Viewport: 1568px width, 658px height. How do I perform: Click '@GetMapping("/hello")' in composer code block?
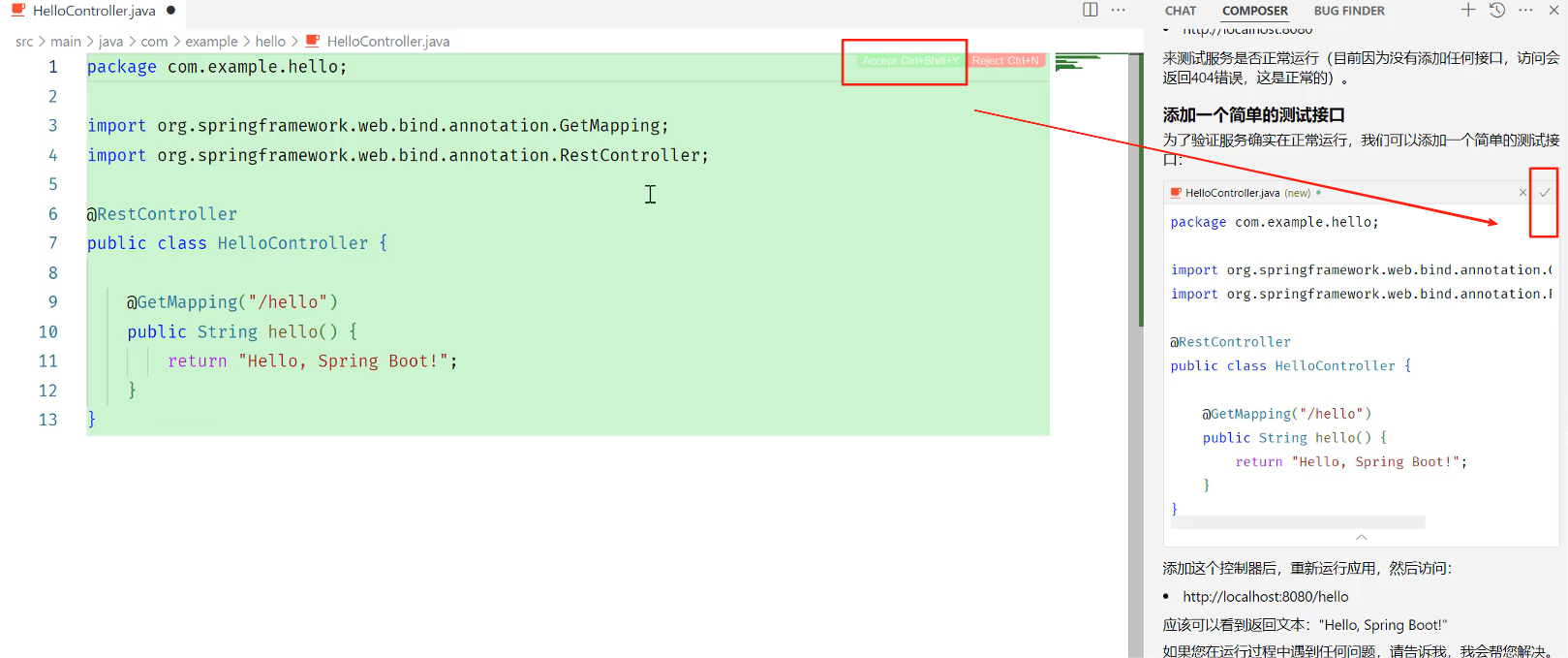coord(1287,414)
